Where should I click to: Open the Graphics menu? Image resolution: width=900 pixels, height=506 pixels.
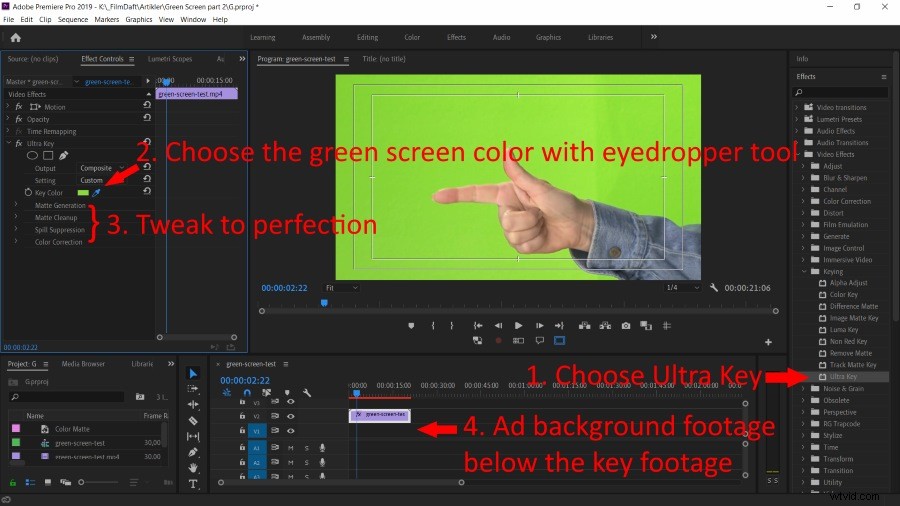pos(139,20)
